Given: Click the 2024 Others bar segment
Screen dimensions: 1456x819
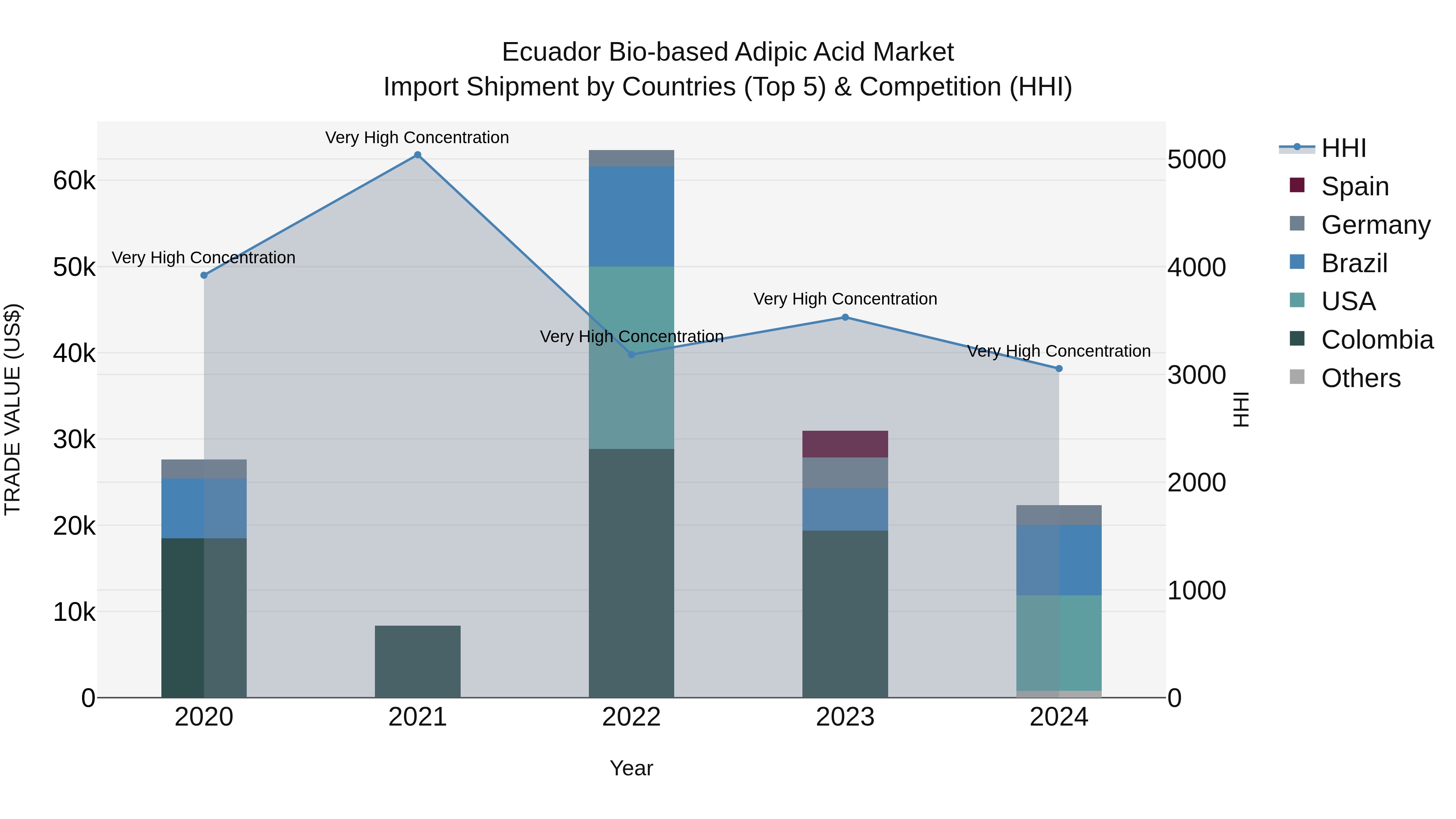Looking at the screenshot, I should (1059, 694).
